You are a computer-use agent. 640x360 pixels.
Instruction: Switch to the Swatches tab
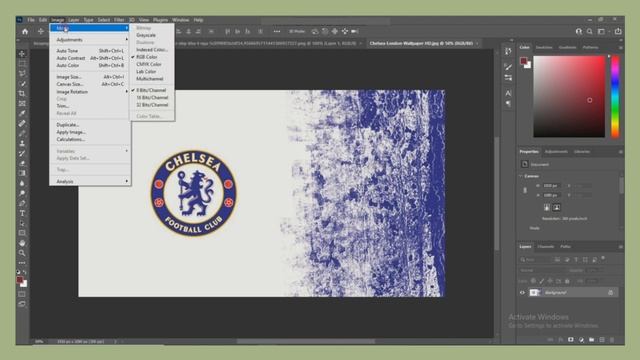click(x=544, y=47)
